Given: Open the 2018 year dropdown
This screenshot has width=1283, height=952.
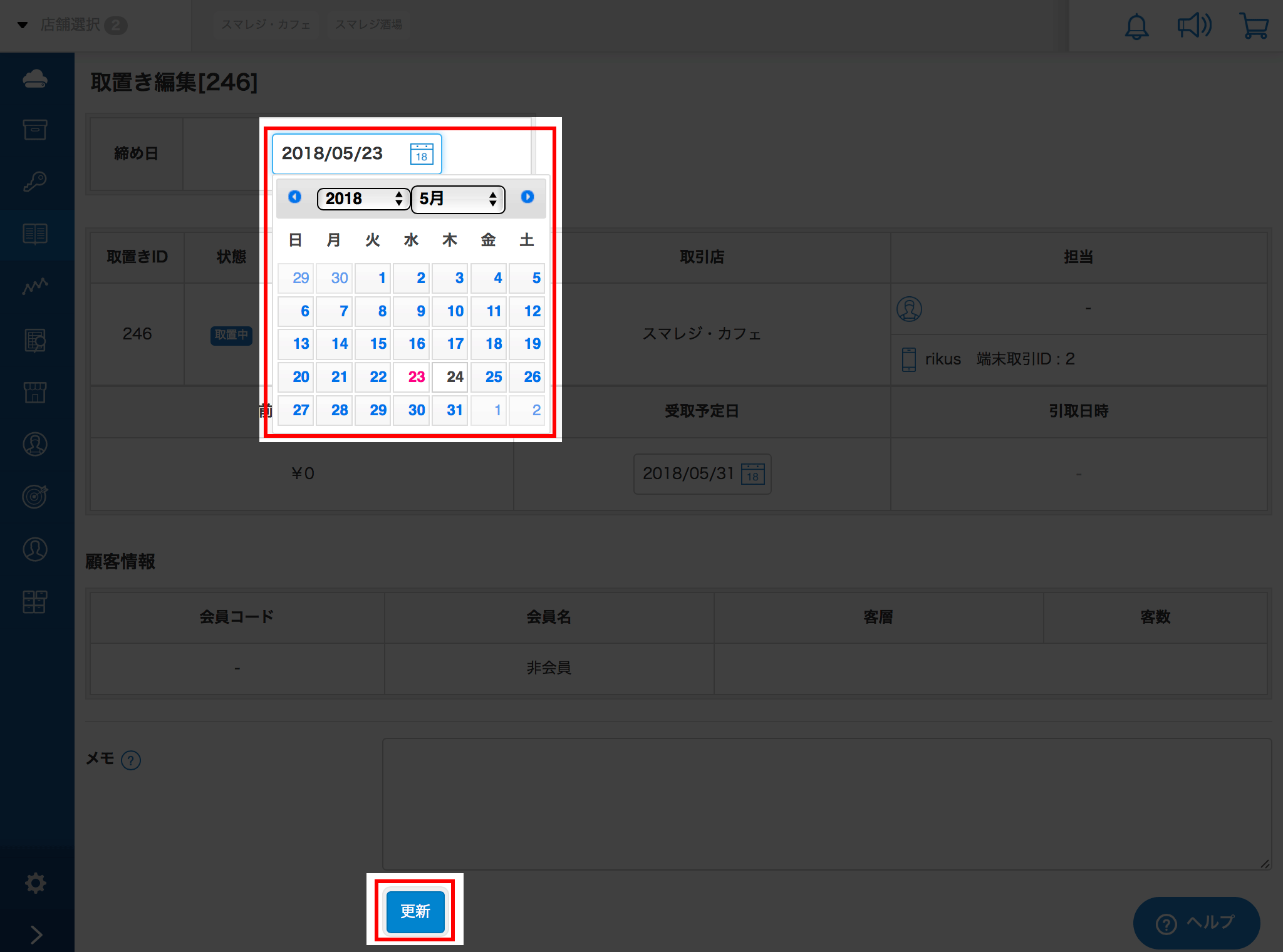Looking at the screenshot, I should coord(363,199).
